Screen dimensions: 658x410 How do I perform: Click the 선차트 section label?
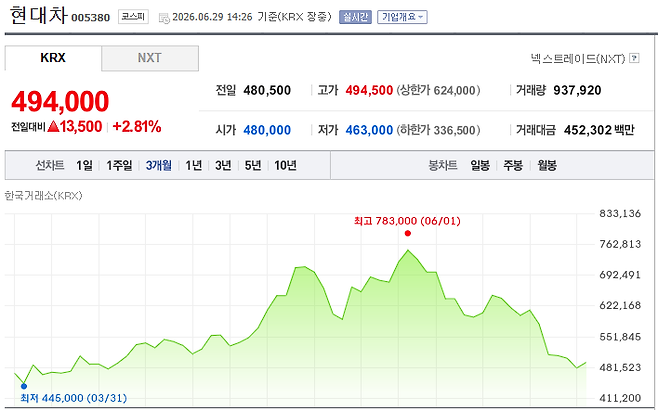50,165
